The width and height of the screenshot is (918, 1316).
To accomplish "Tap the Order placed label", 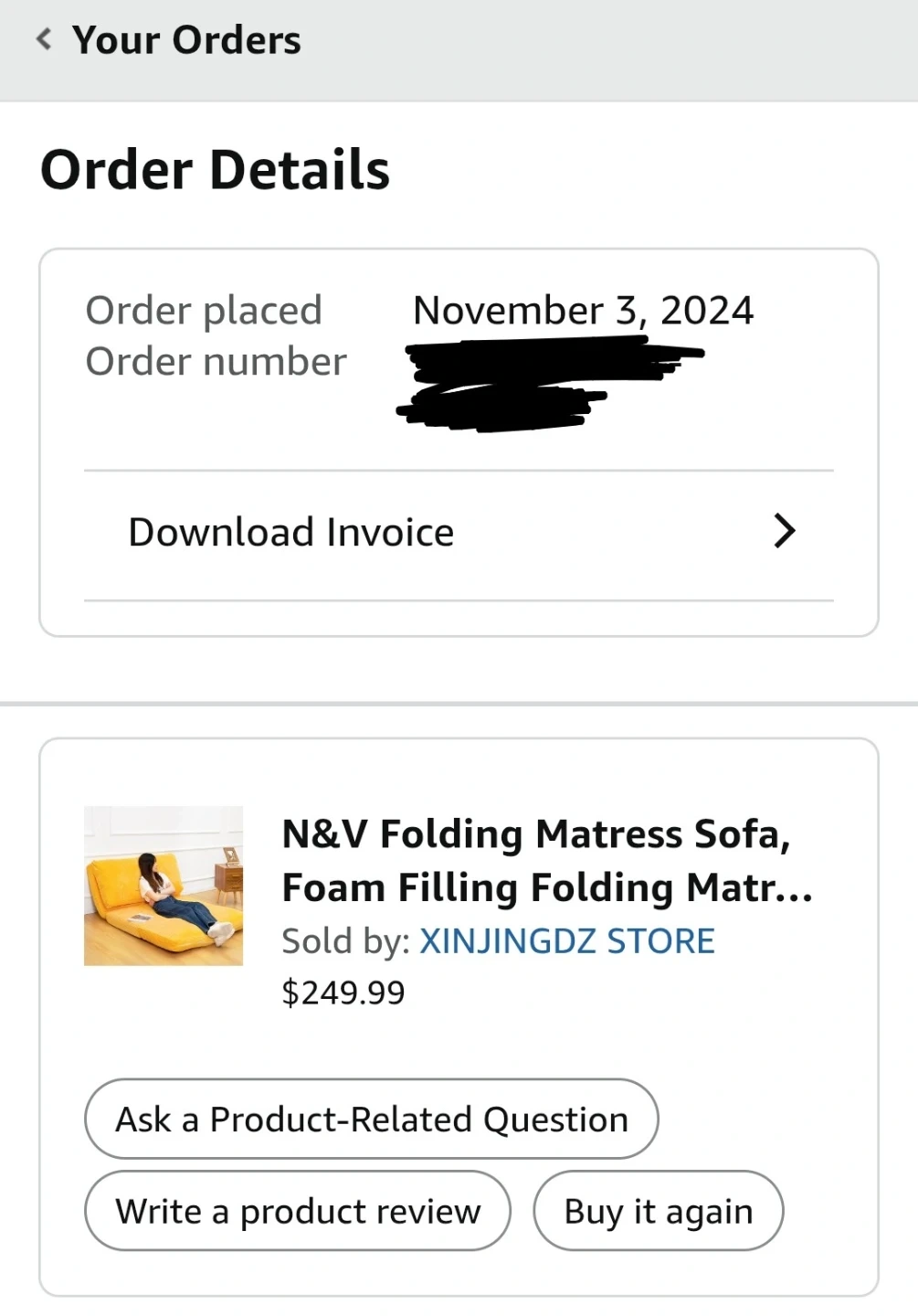I will coord(204,311).
